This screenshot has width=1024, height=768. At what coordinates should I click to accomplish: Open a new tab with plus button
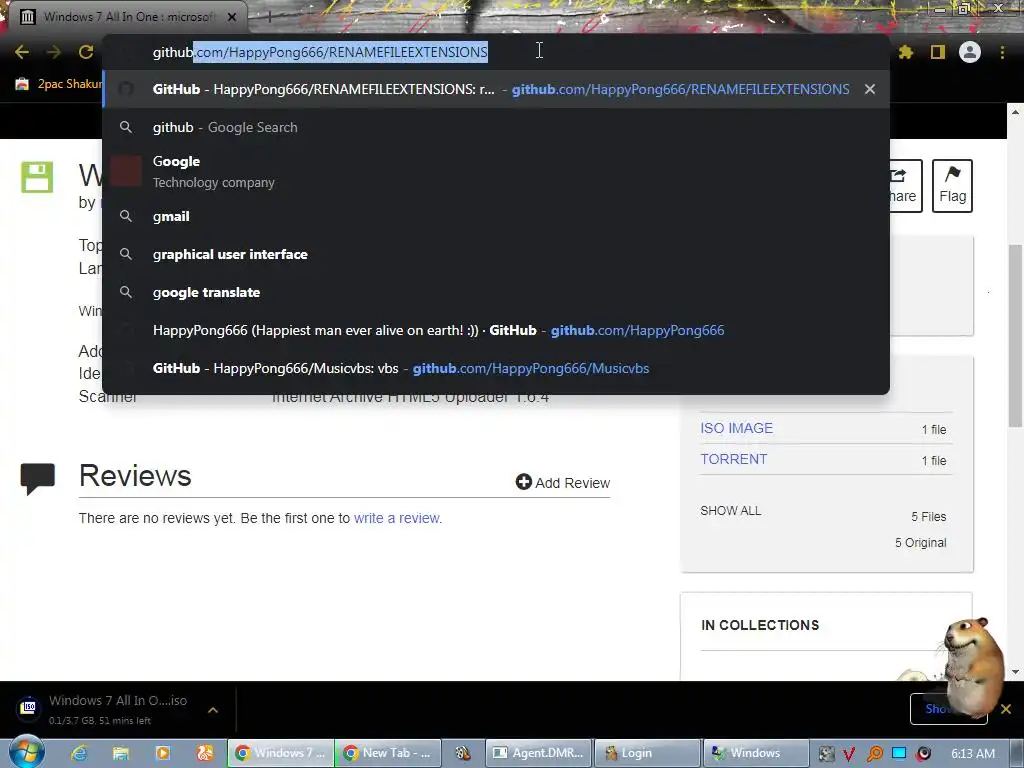[x=268, y=17]
